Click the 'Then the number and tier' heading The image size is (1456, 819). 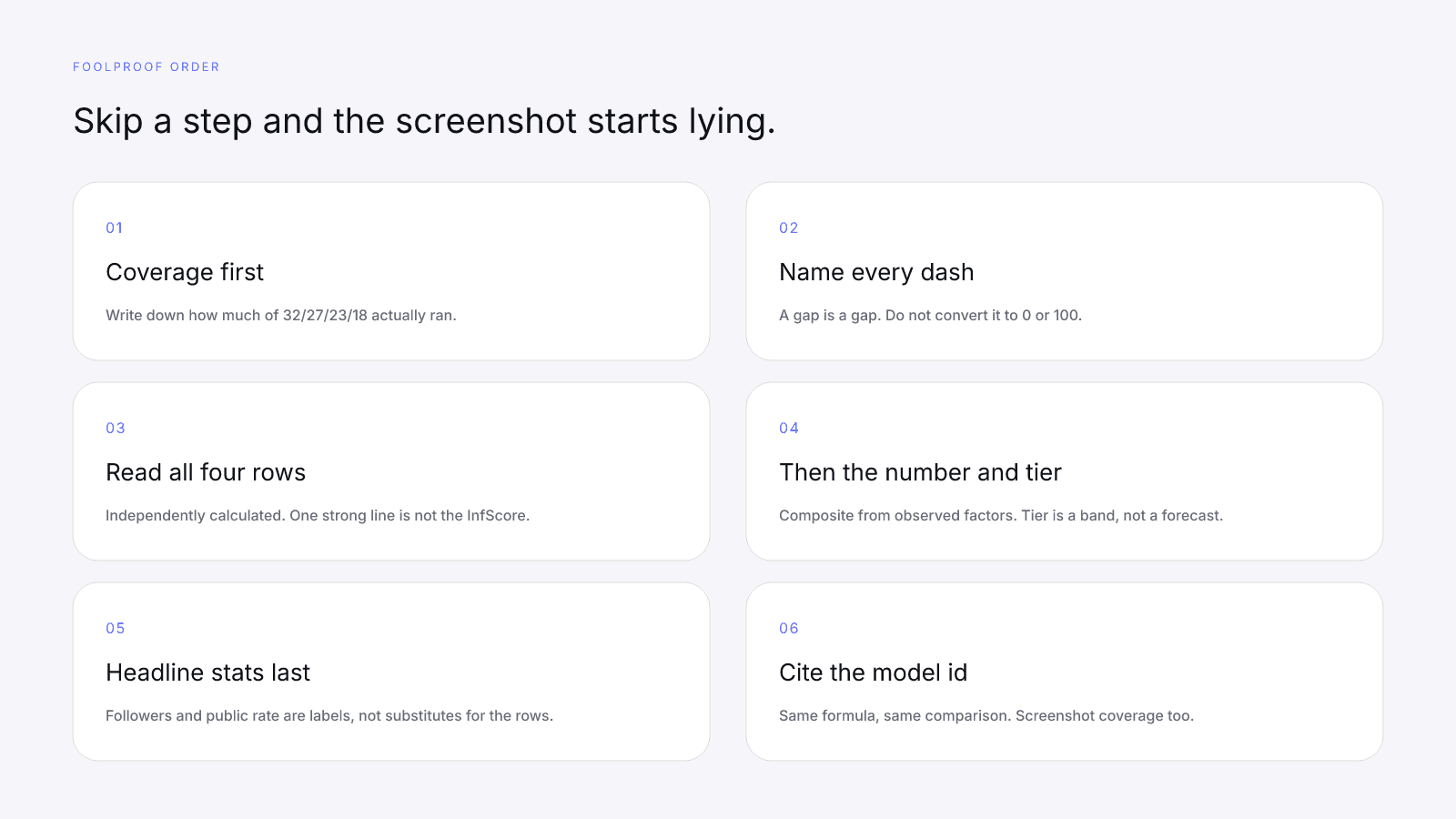click(x=920, y=472)
